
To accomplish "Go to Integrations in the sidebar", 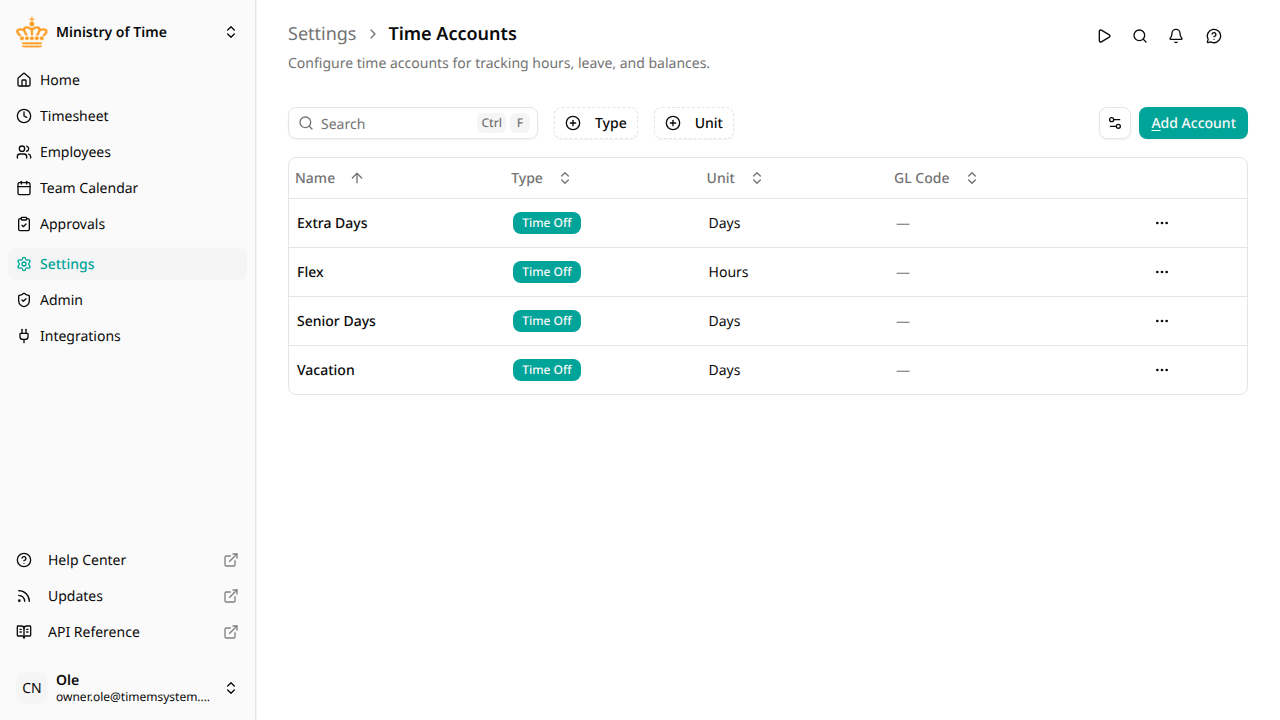I will coord(127,336).
